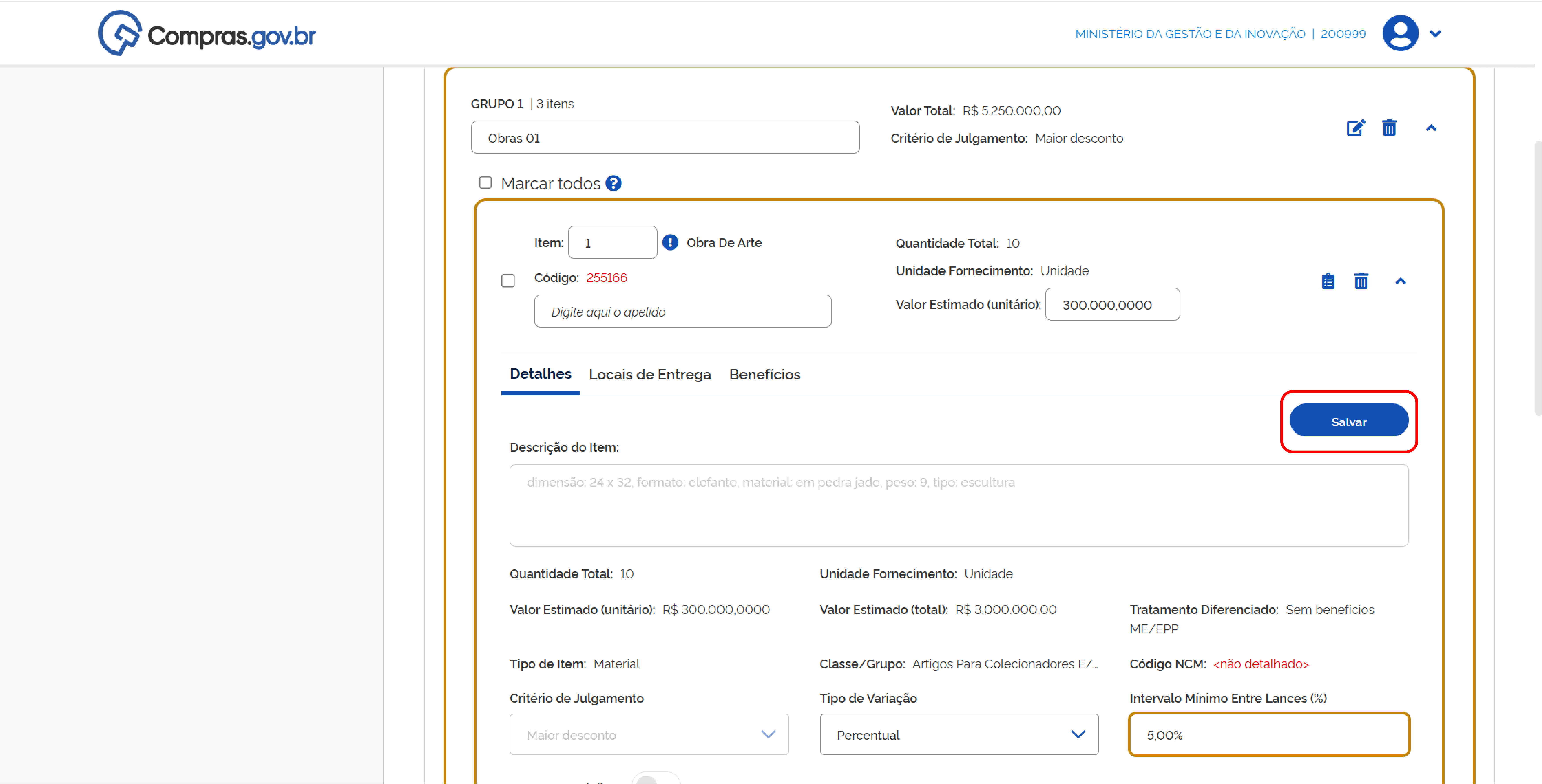Click the Artigos Para Colecionadores class text
This screenshot has width=1542, height=784.
1005,664
